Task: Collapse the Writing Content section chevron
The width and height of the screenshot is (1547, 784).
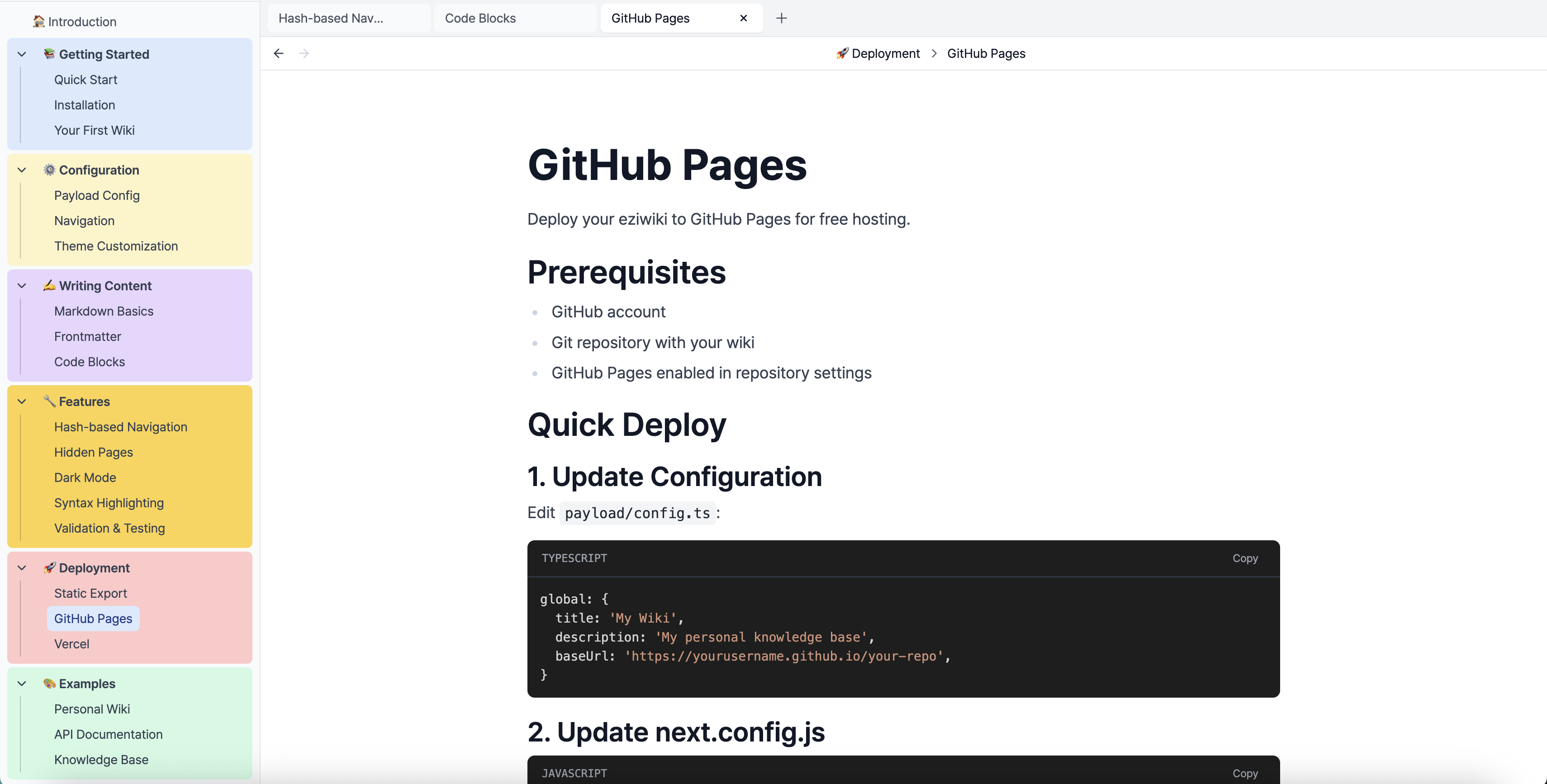Action: pos(22,286)
